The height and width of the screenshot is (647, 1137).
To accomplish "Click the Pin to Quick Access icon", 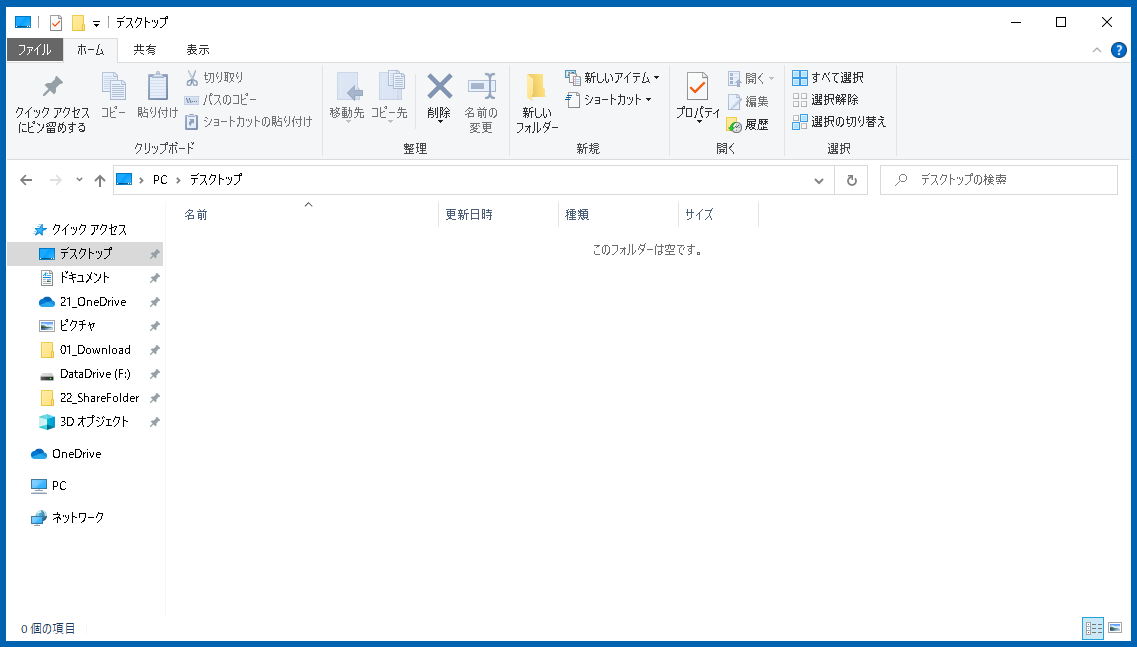I will point(52,88).
